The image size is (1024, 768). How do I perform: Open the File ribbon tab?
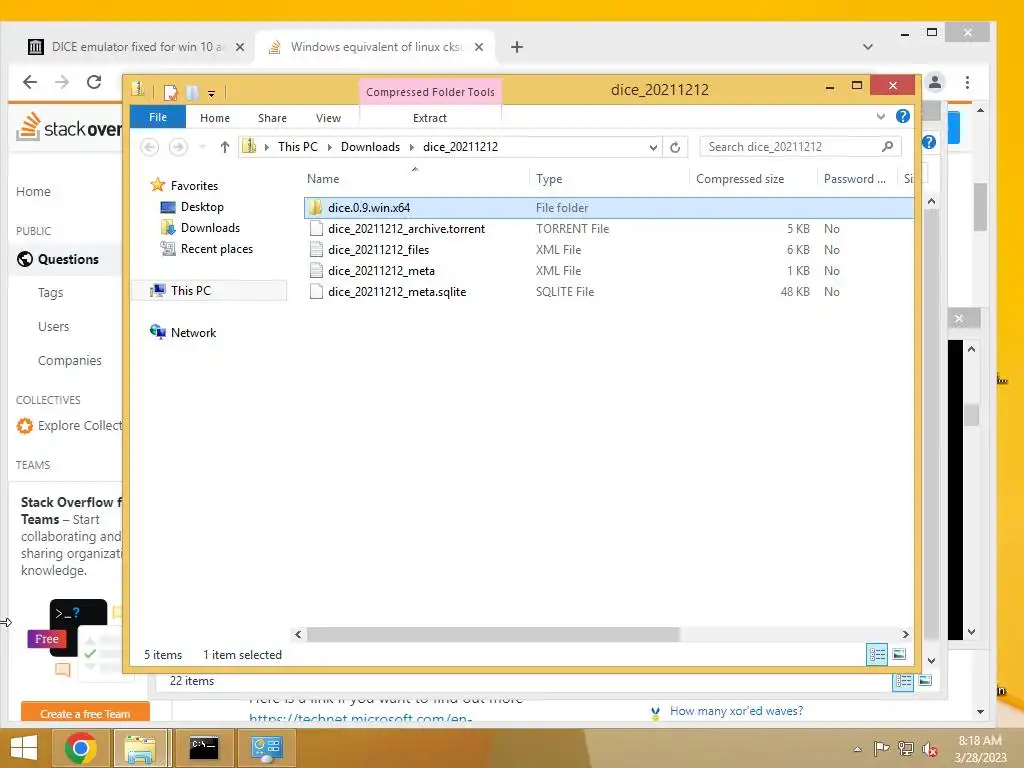[157, 118]
